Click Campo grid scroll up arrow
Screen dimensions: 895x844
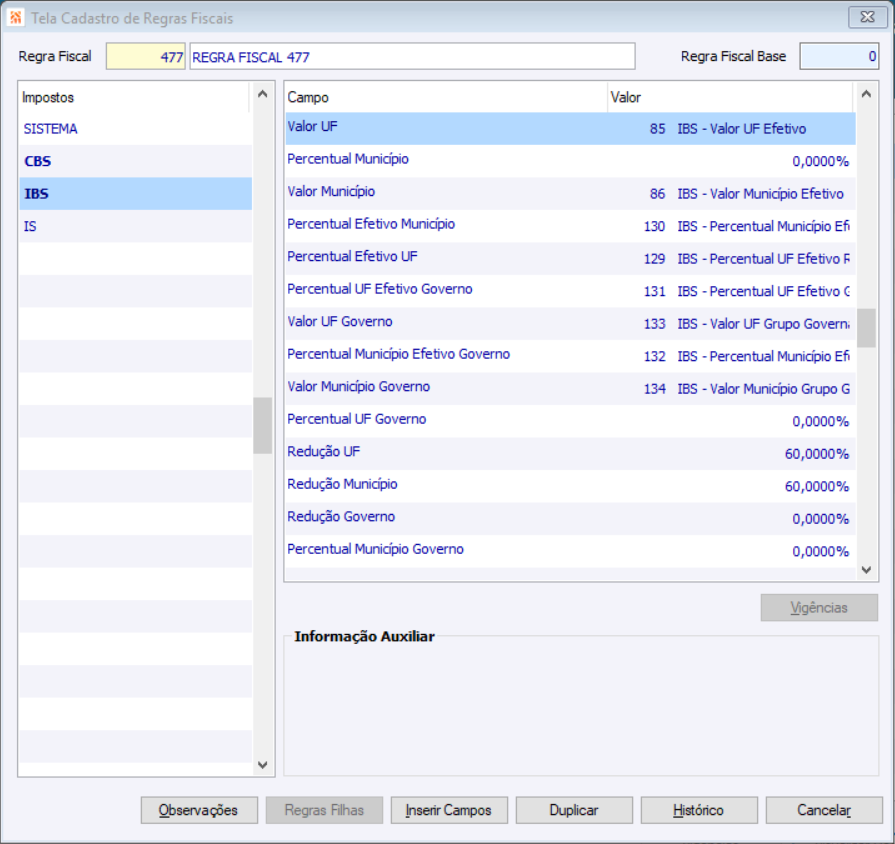[x=866, y=94]
